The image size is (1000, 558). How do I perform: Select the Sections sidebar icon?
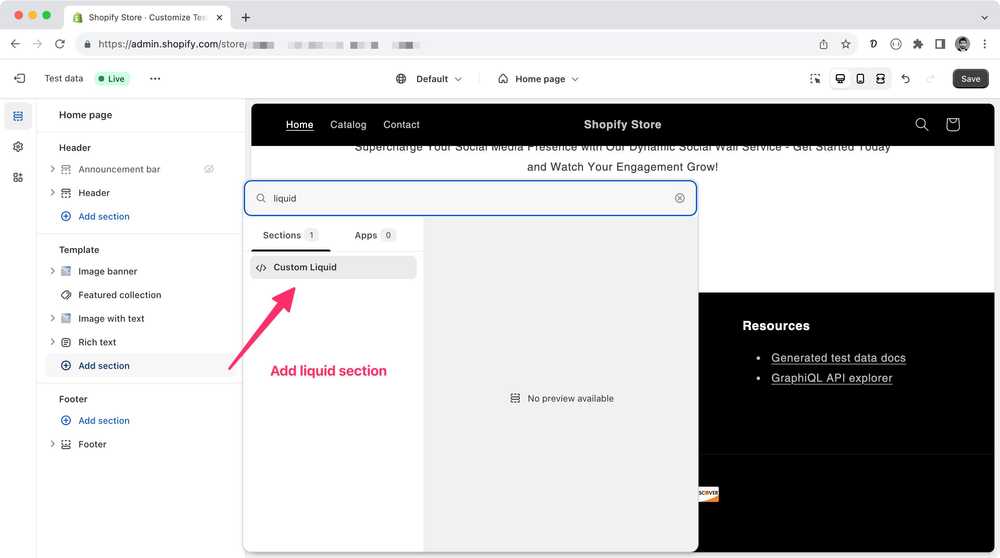click(x=18, y=116)
